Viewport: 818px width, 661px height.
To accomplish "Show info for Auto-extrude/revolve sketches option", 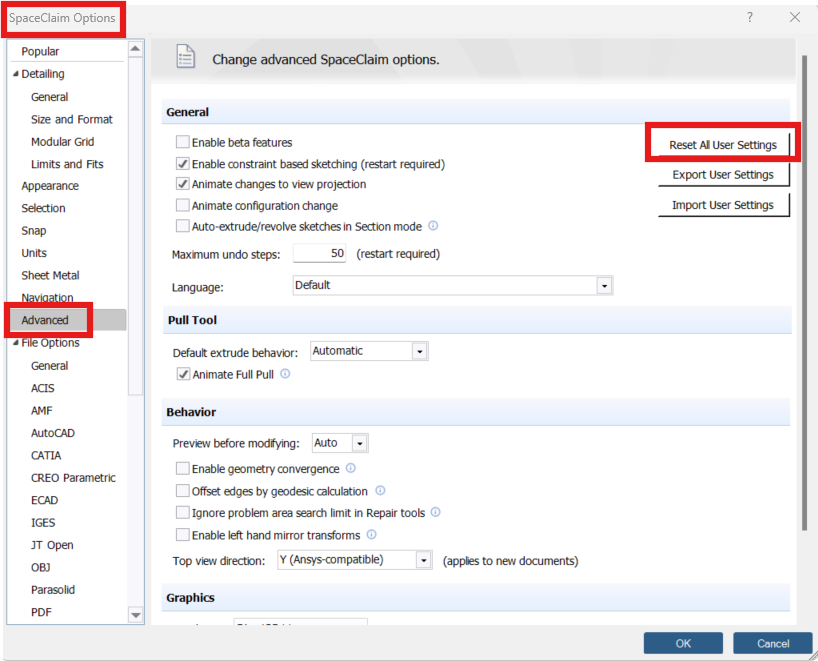I will click(x=433, y=226).
